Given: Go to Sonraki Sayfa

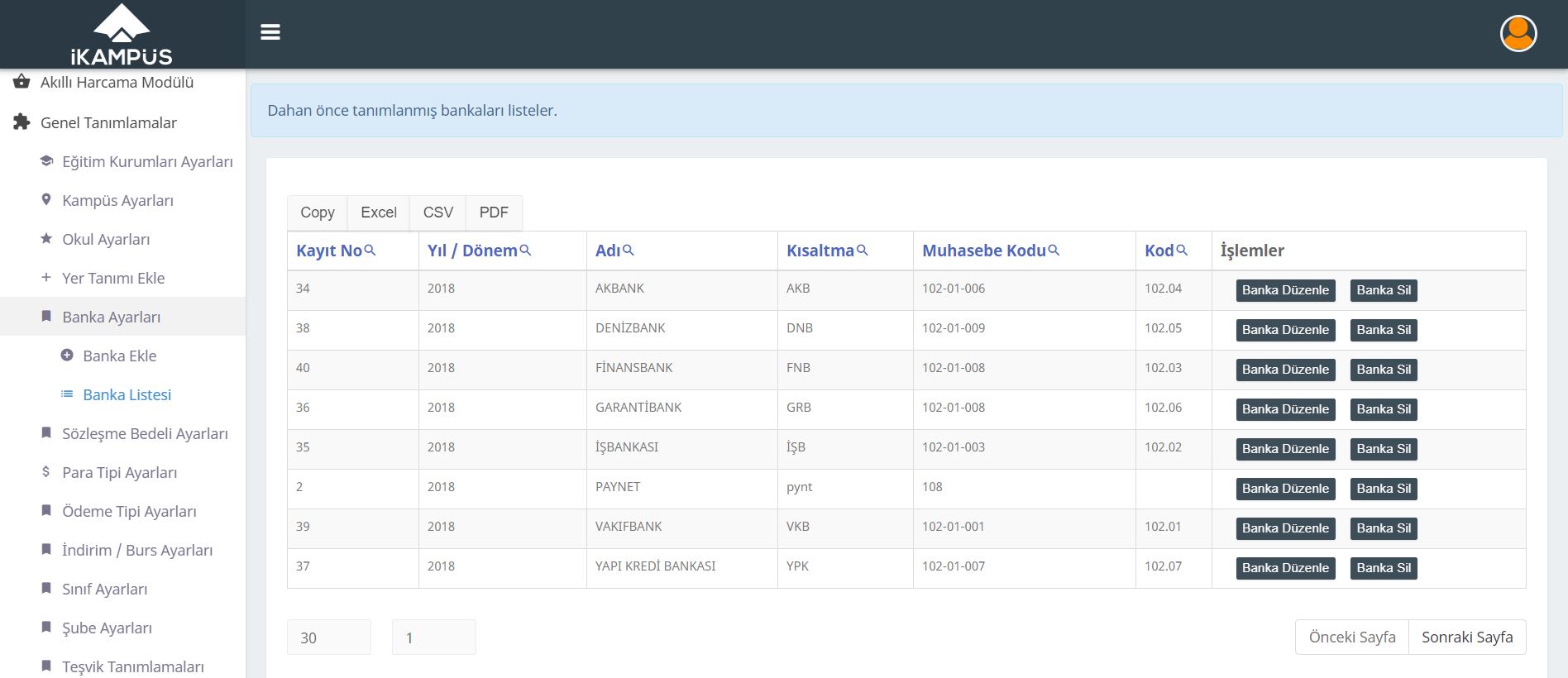Looking at the screenshot, I should (x=1467, y=637).
